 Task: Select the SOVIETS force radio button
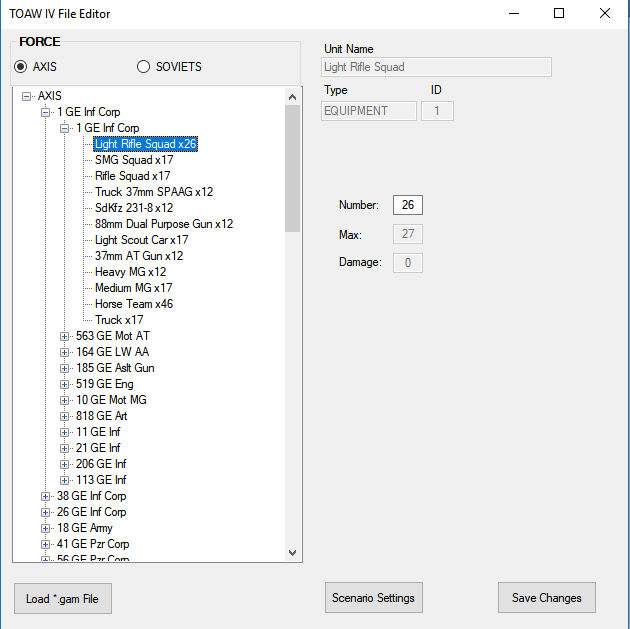coord(143,66)
